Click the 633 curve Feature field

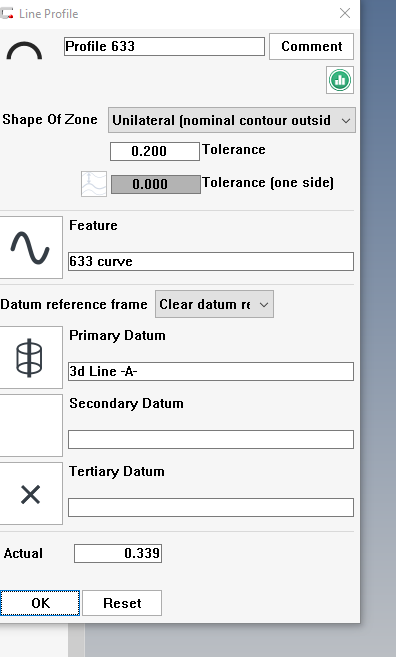click(x=211, y=261)
